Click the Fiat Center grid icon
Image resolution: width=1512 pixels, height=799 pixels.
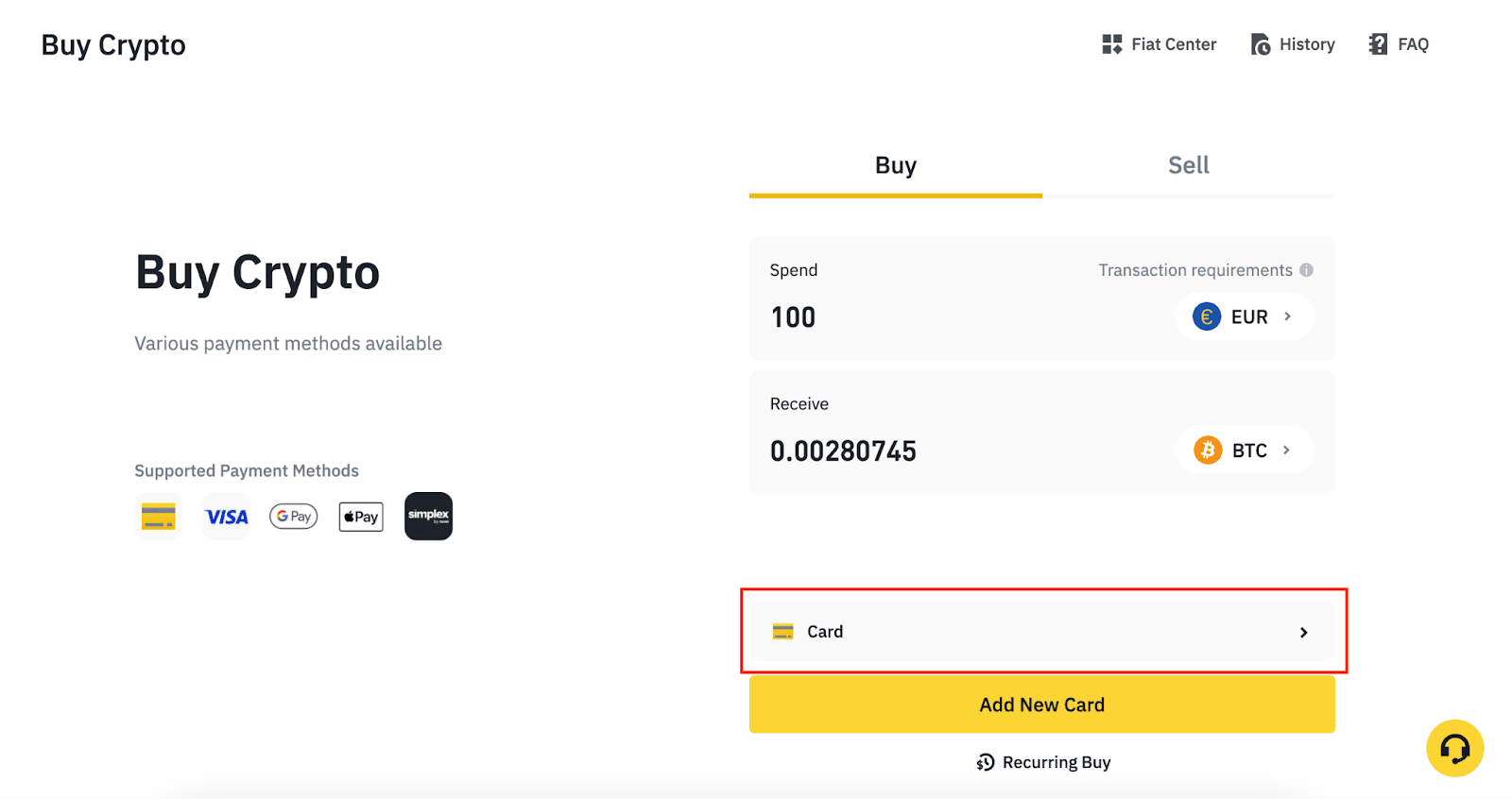[x=1112, y=44]
